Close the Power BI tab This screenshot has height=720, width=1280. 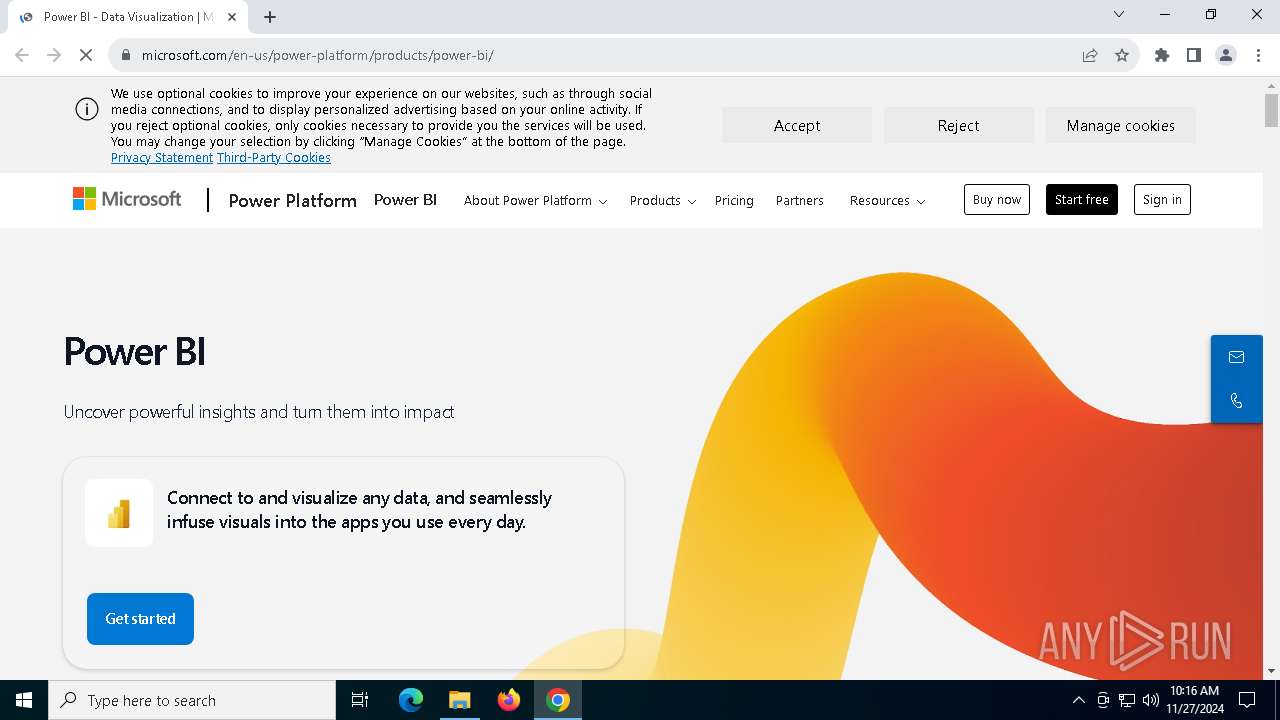pyautogui.click(x=232, y=16)
